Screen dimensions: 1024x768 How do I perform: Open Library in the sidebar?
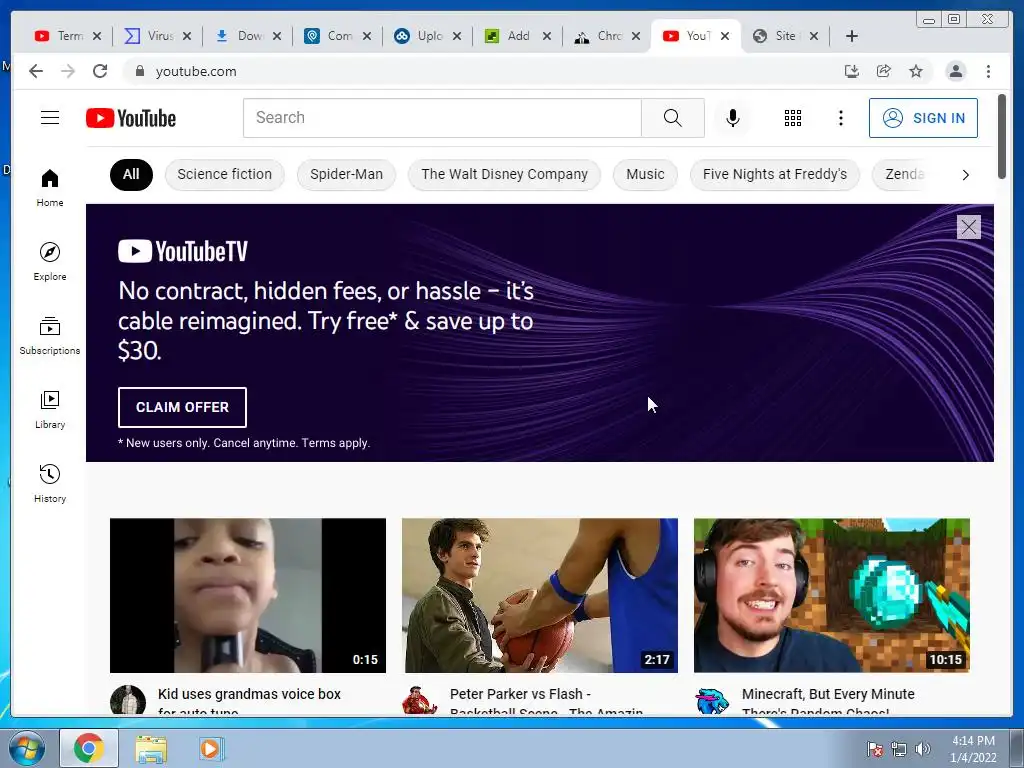(50, 409)
